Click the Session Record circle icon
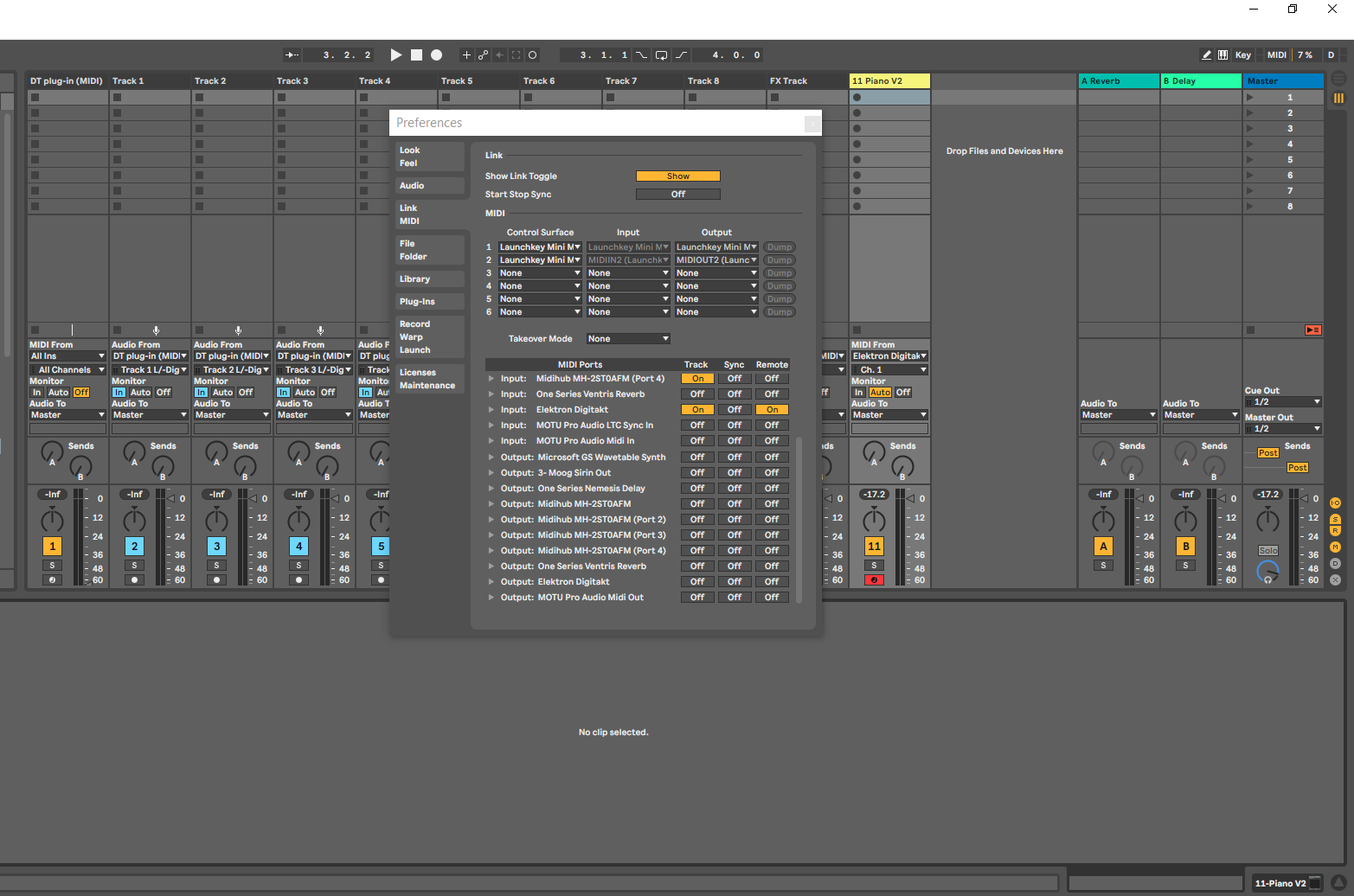Image resolution: width=1354 pixels, height=896 pixels. pos(533,54)
